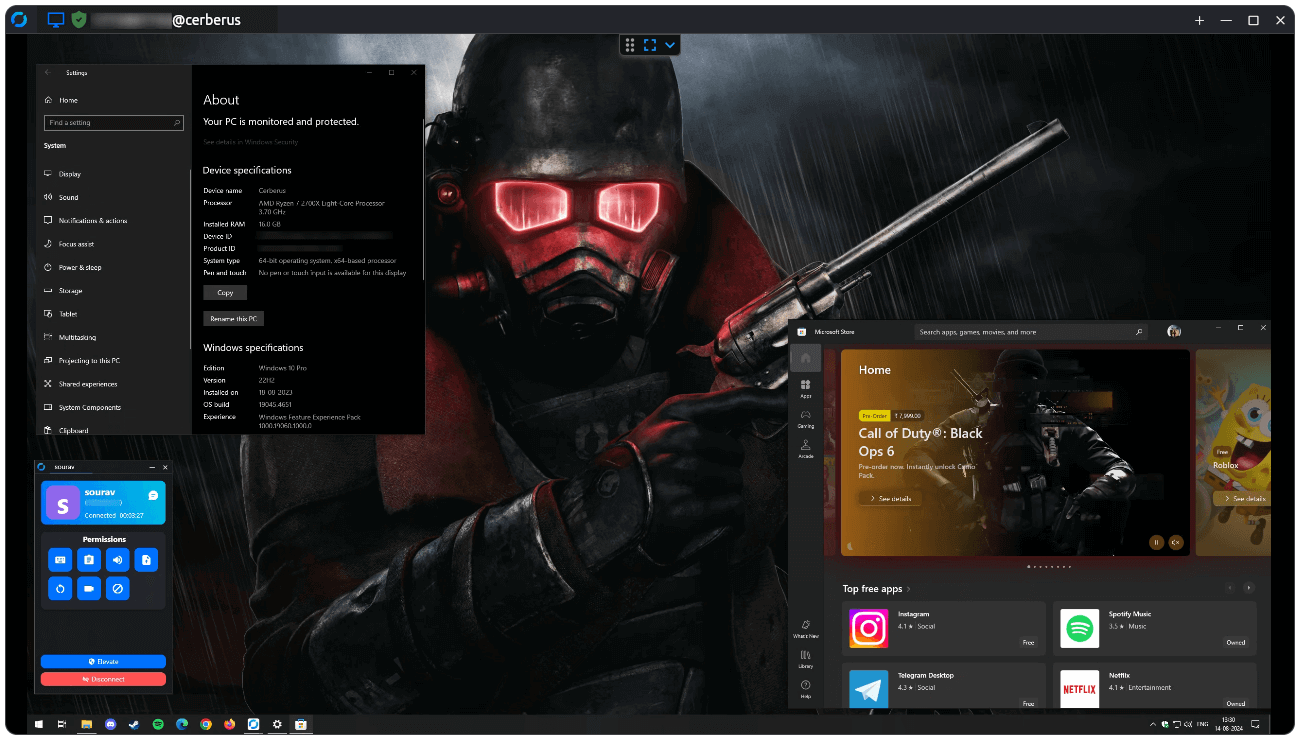Open the Gaming section in Microsoft Store

tap(806, 418)
